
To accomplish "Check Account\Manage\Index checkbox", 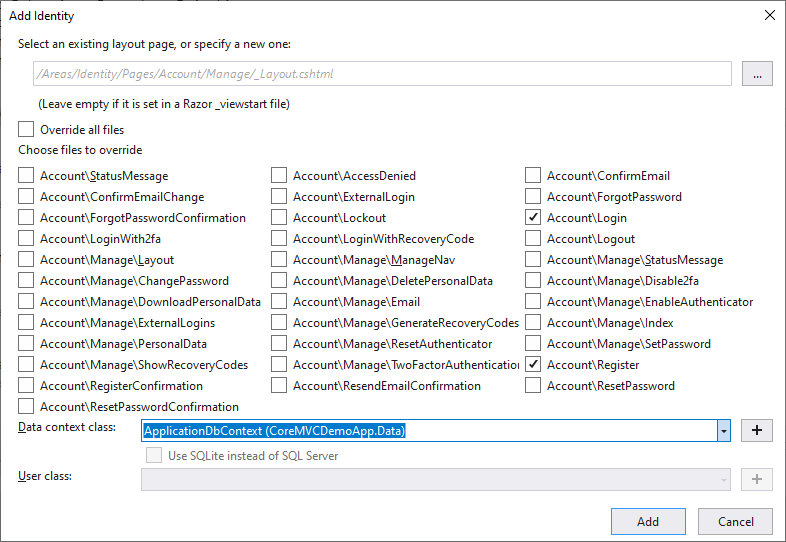I will tap(533, 323).
